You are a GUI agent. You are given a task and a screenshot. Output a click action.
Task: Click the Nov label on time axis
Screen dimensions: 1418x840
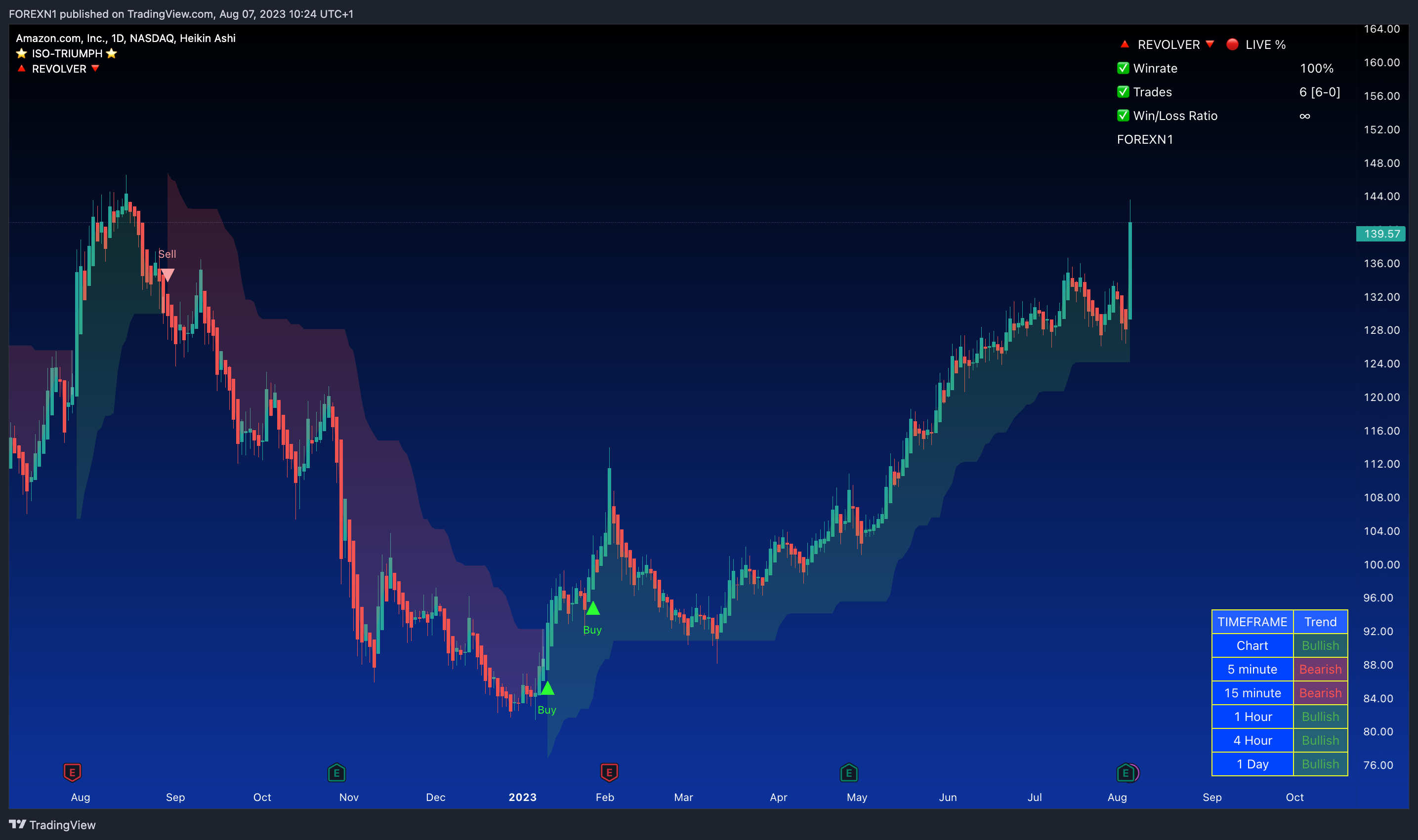[x=349, y=797]
